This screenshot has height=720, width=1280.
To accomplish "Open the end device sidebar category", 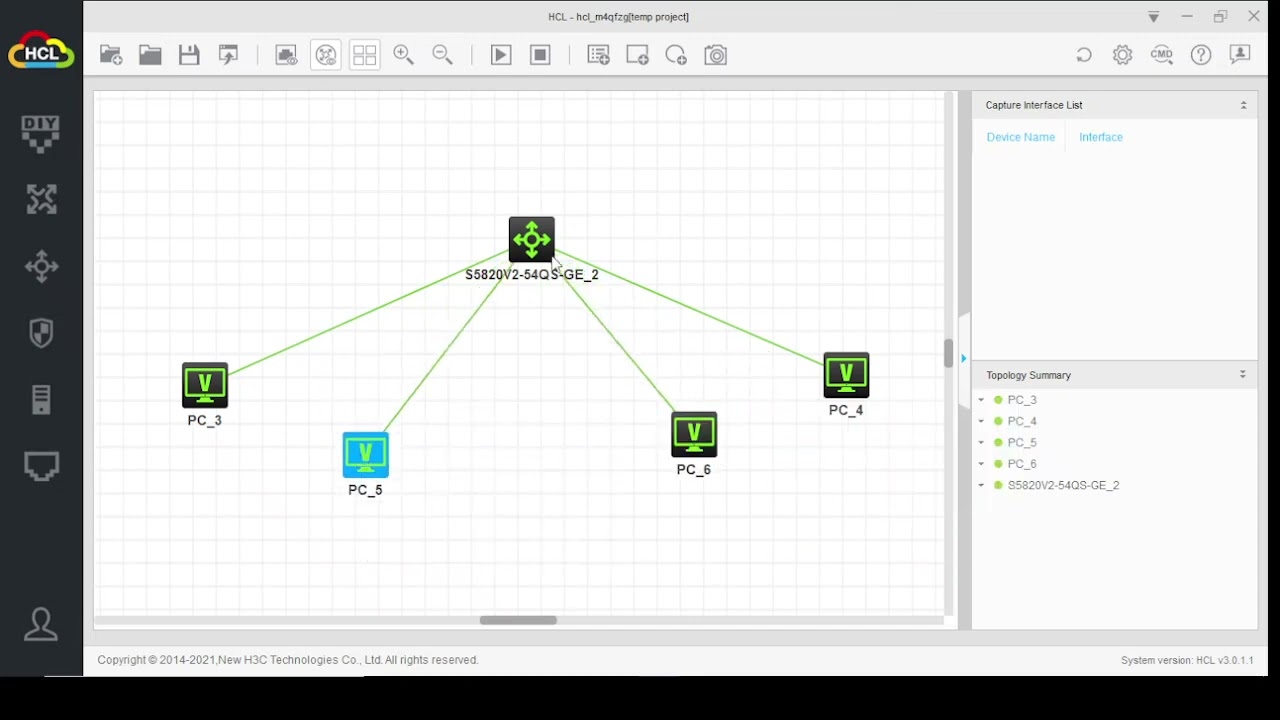I will [x=41, y=399].
